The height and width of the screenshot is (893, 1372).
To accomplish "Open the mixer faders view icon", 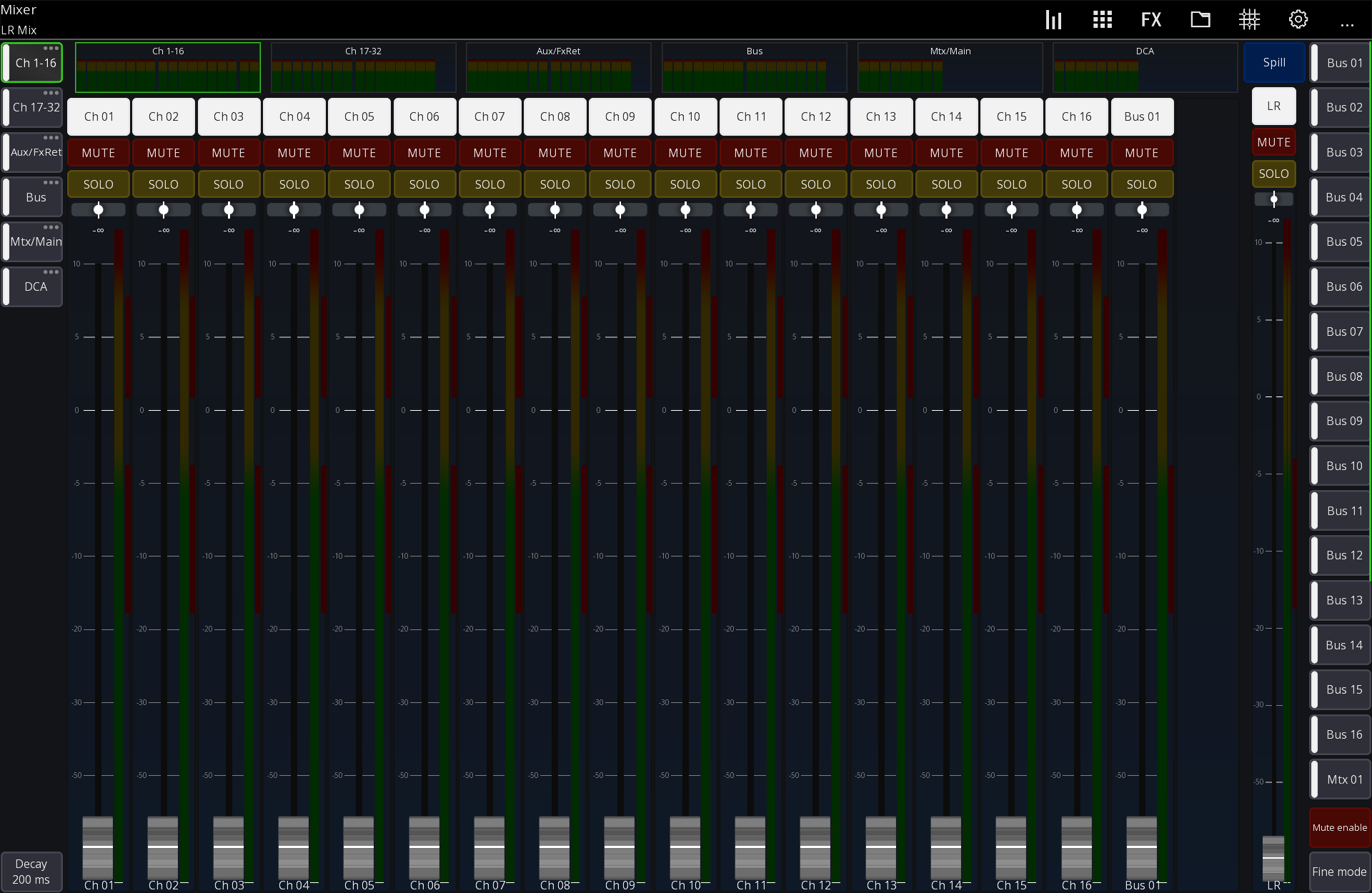I will tap(1053, 19).
